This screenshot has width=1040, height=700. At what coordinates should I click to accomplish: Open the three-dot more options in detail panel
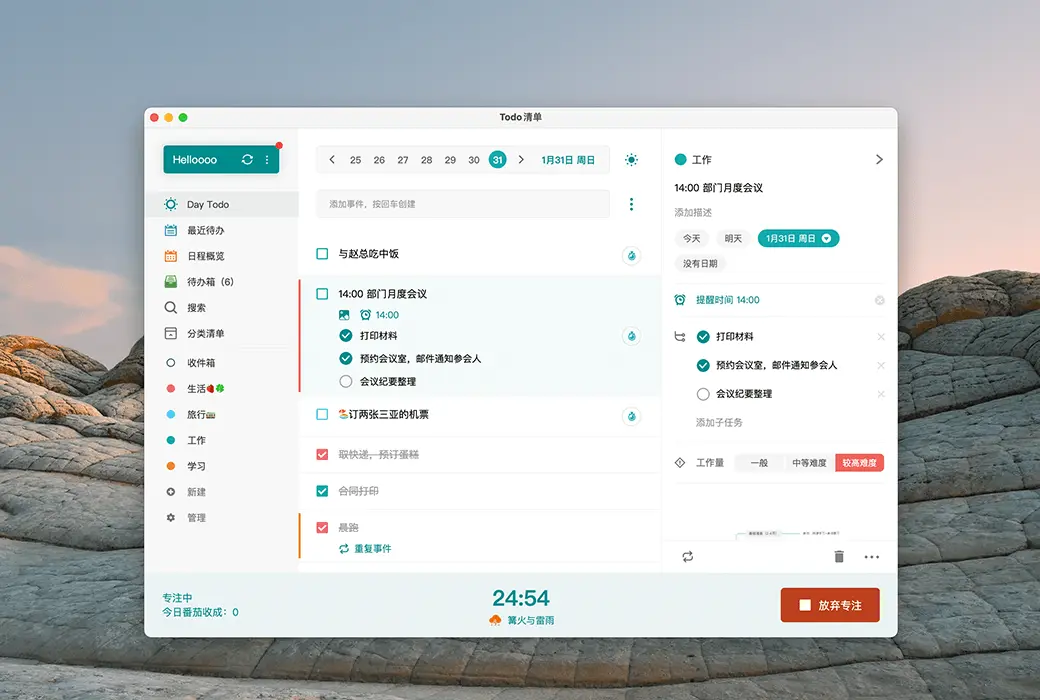(872, 557)
